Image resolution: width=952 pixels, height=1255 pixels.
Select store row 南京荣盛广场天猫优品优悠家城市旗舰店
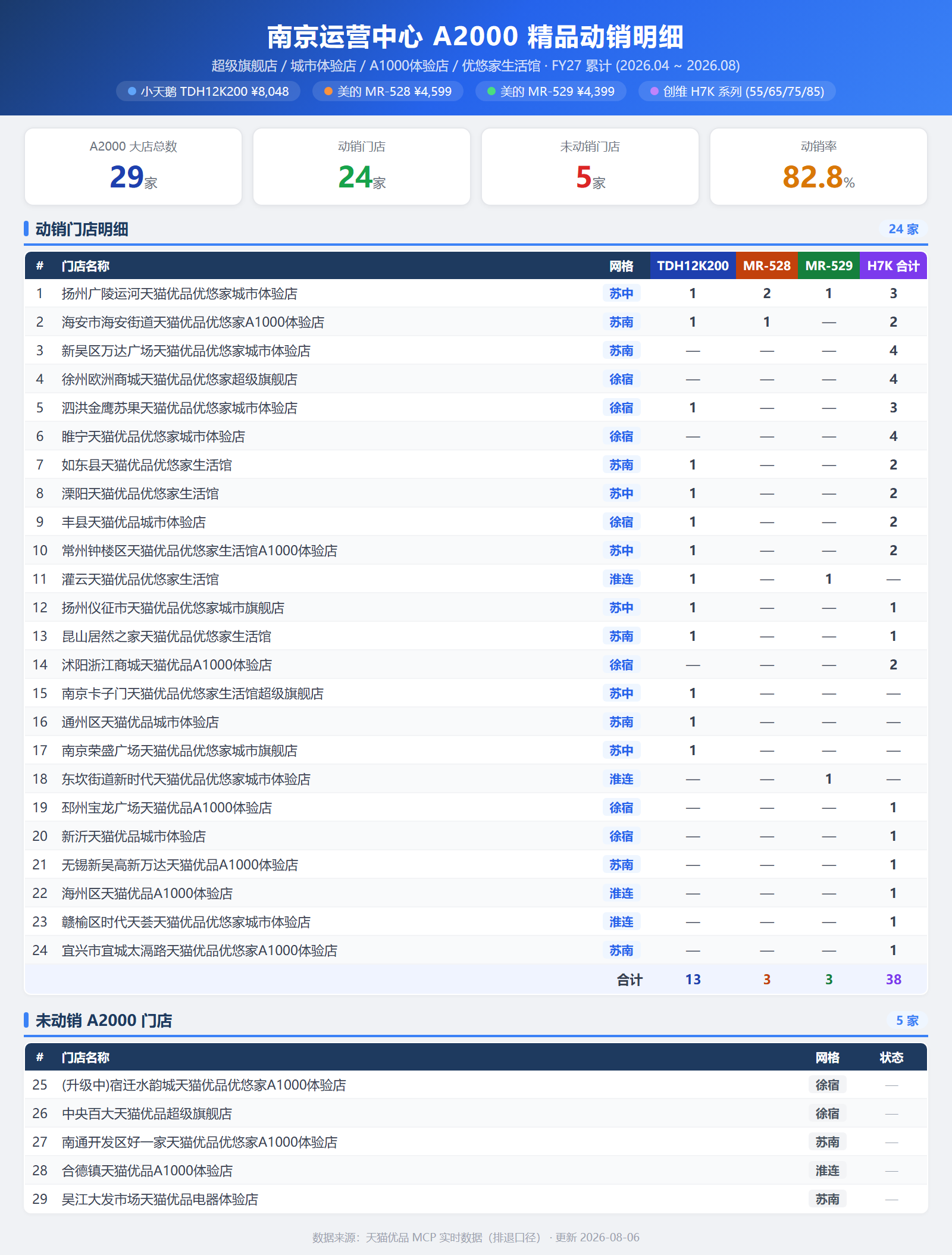coord(476,750)
